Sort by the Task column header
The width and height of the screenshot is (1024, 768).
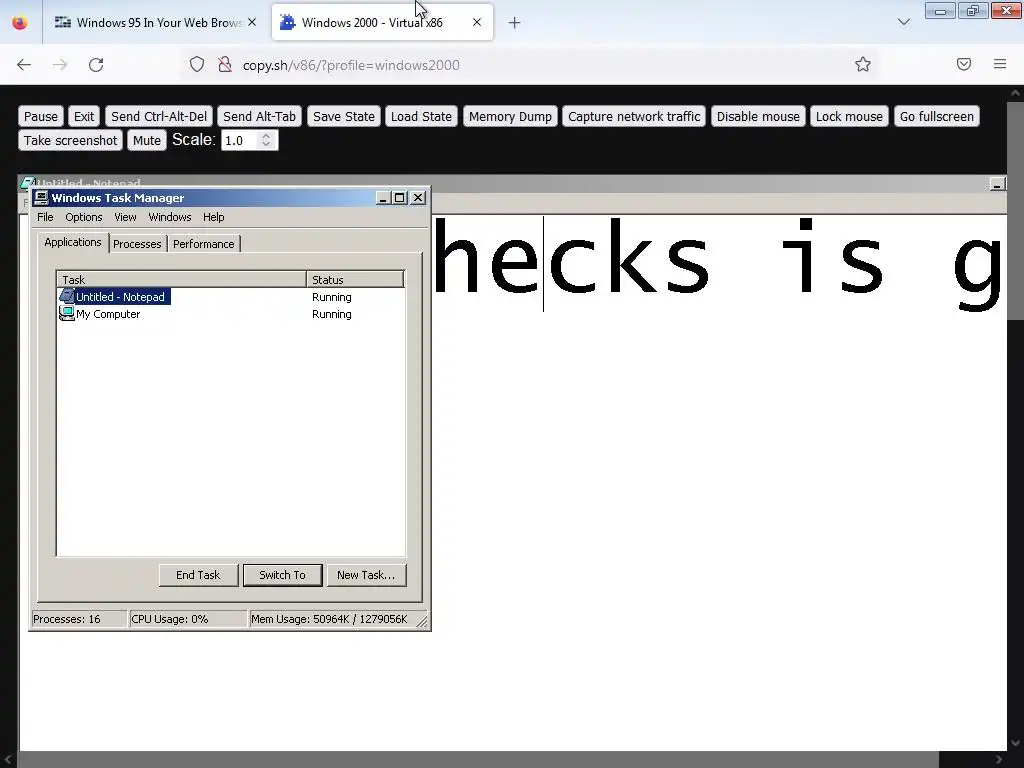[x=182, y=280]
